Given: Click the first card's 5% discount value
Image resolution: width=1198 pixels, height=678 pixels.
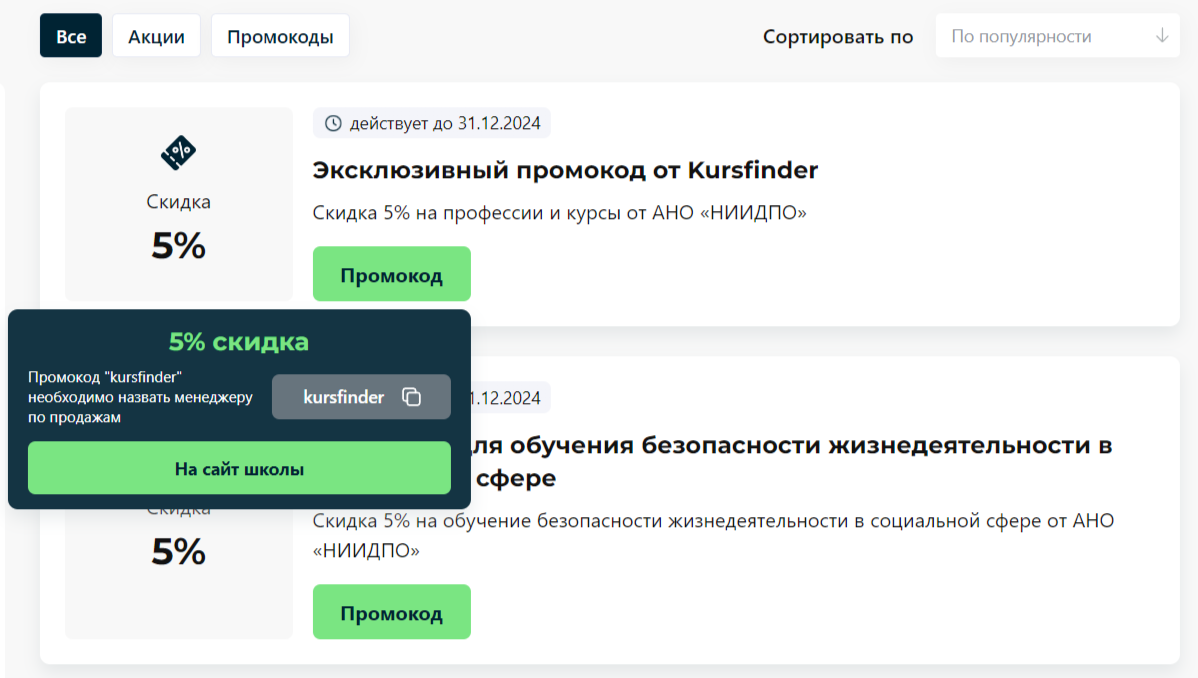Looking at the screenshot, I should [x=179, y=245].
